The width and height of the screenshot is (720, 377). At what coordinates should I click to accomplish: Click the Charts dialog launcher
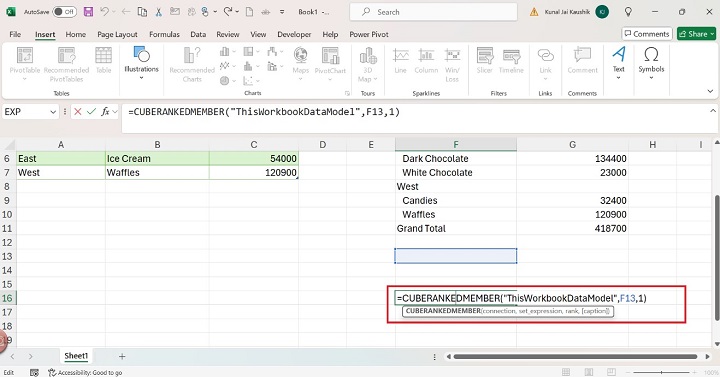click(x=347, y=93)
